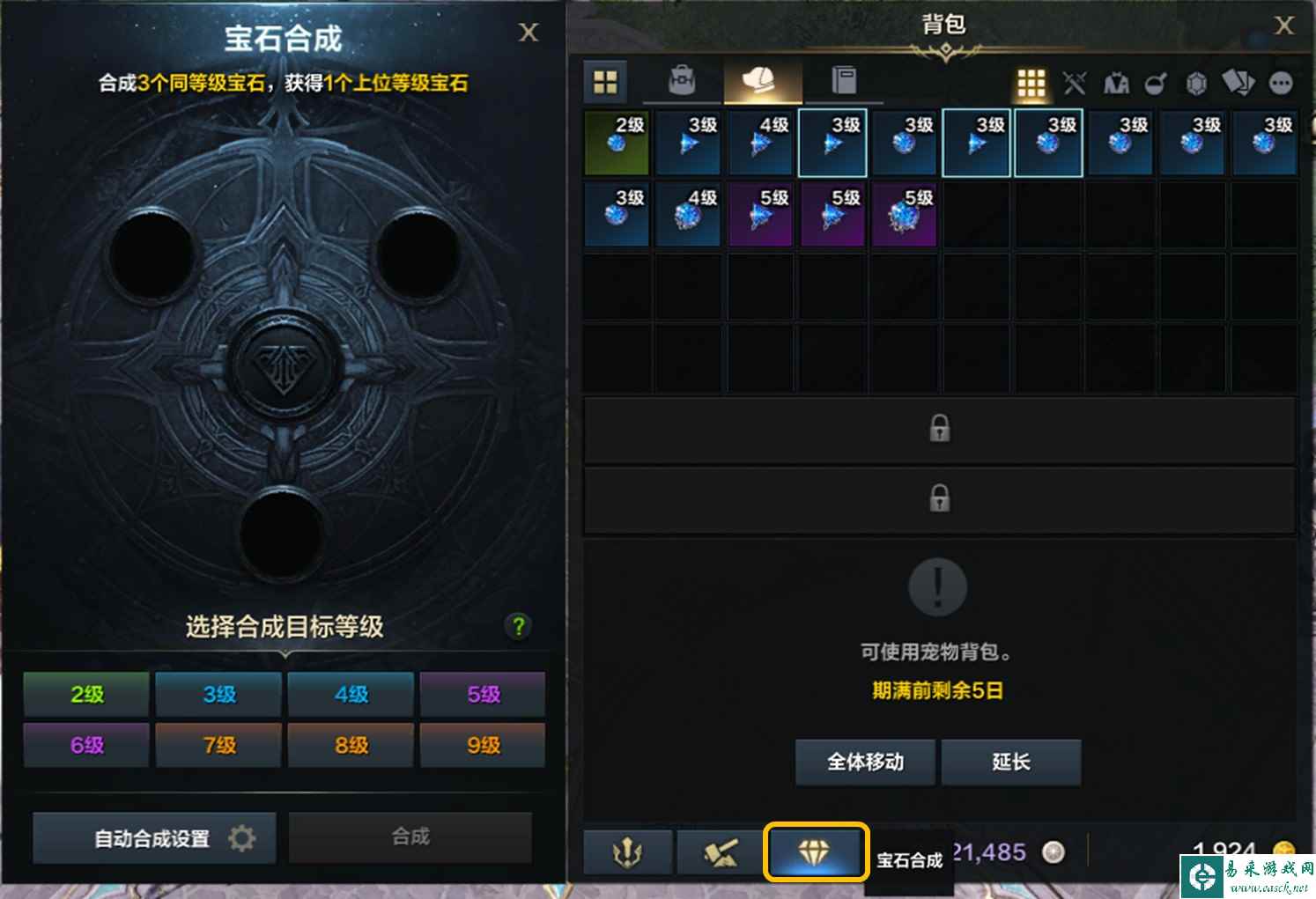The width and height of the screenshot is (1316, 899).
Task: Select the cards filter icon
Action: click(1238, 84)
